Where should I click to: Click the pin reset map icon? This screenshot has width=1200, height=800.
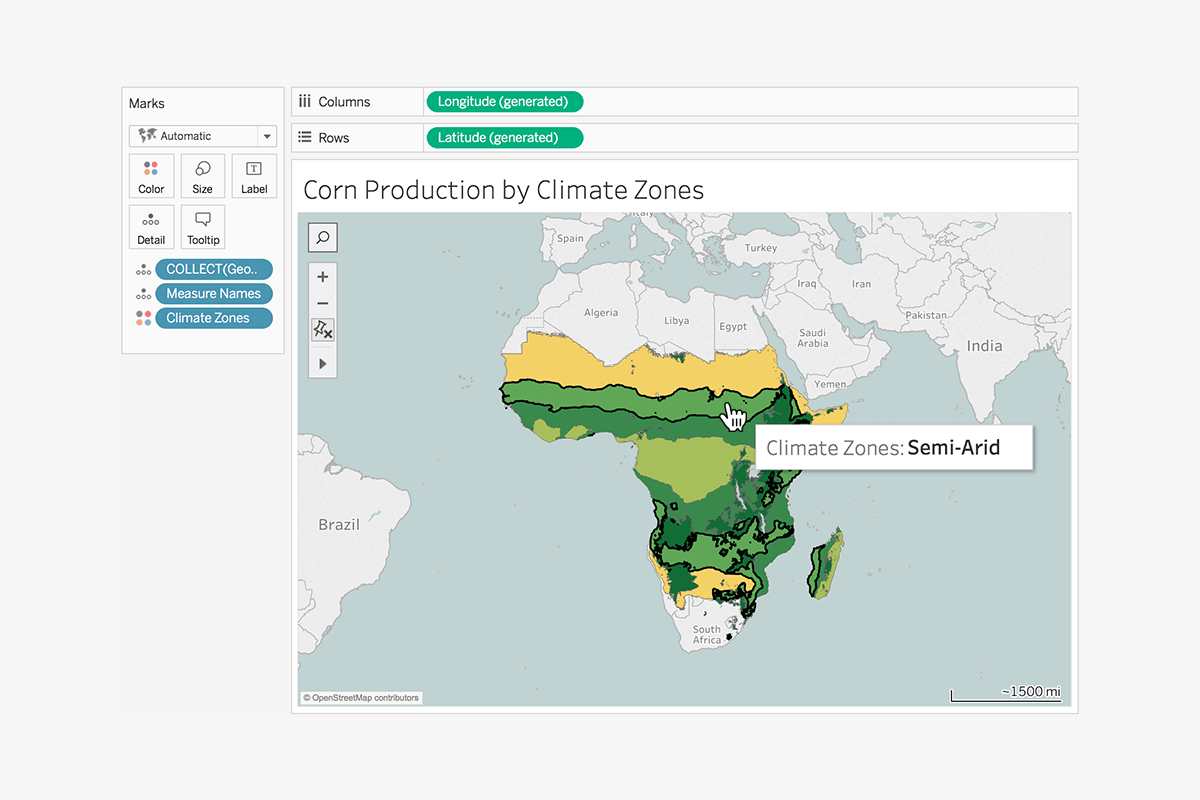pyautogui.click(x=323, y=331)
